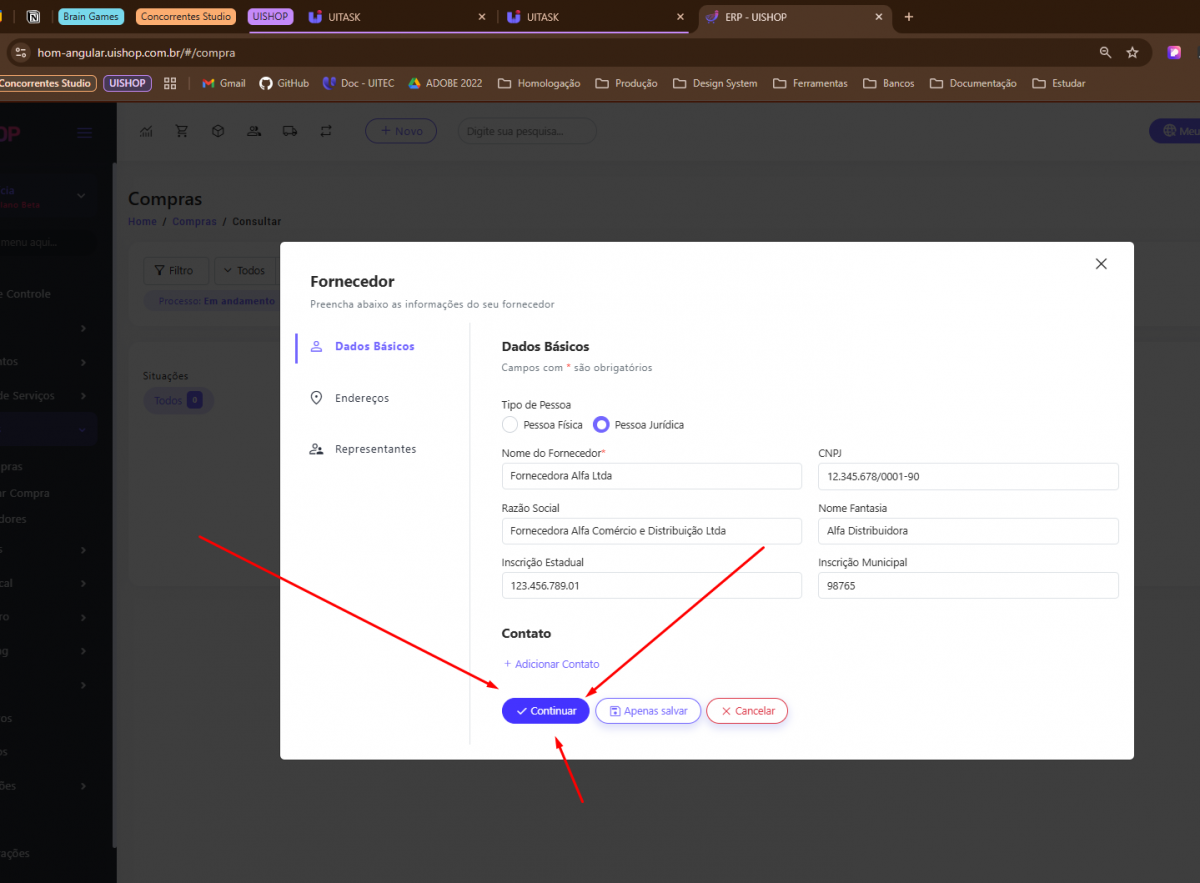Bookmark this page with the star icon

[x=1132, y=52]
